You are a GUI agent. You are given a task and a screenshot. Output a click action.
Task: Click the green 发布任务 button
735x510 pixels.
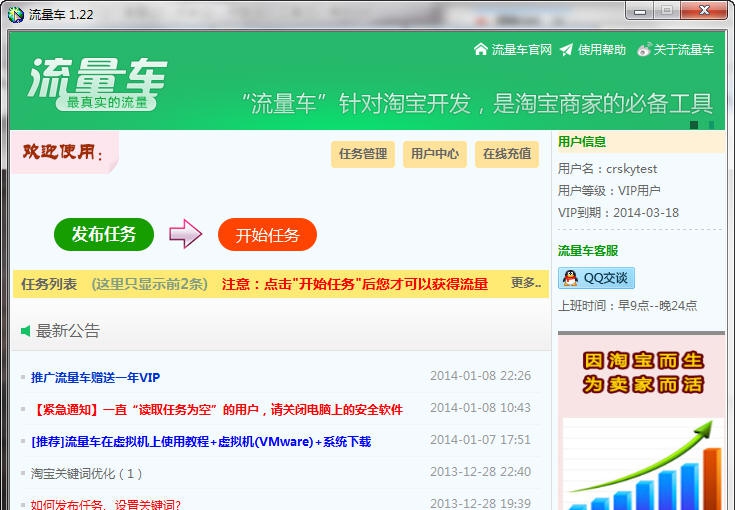point(104,234)
